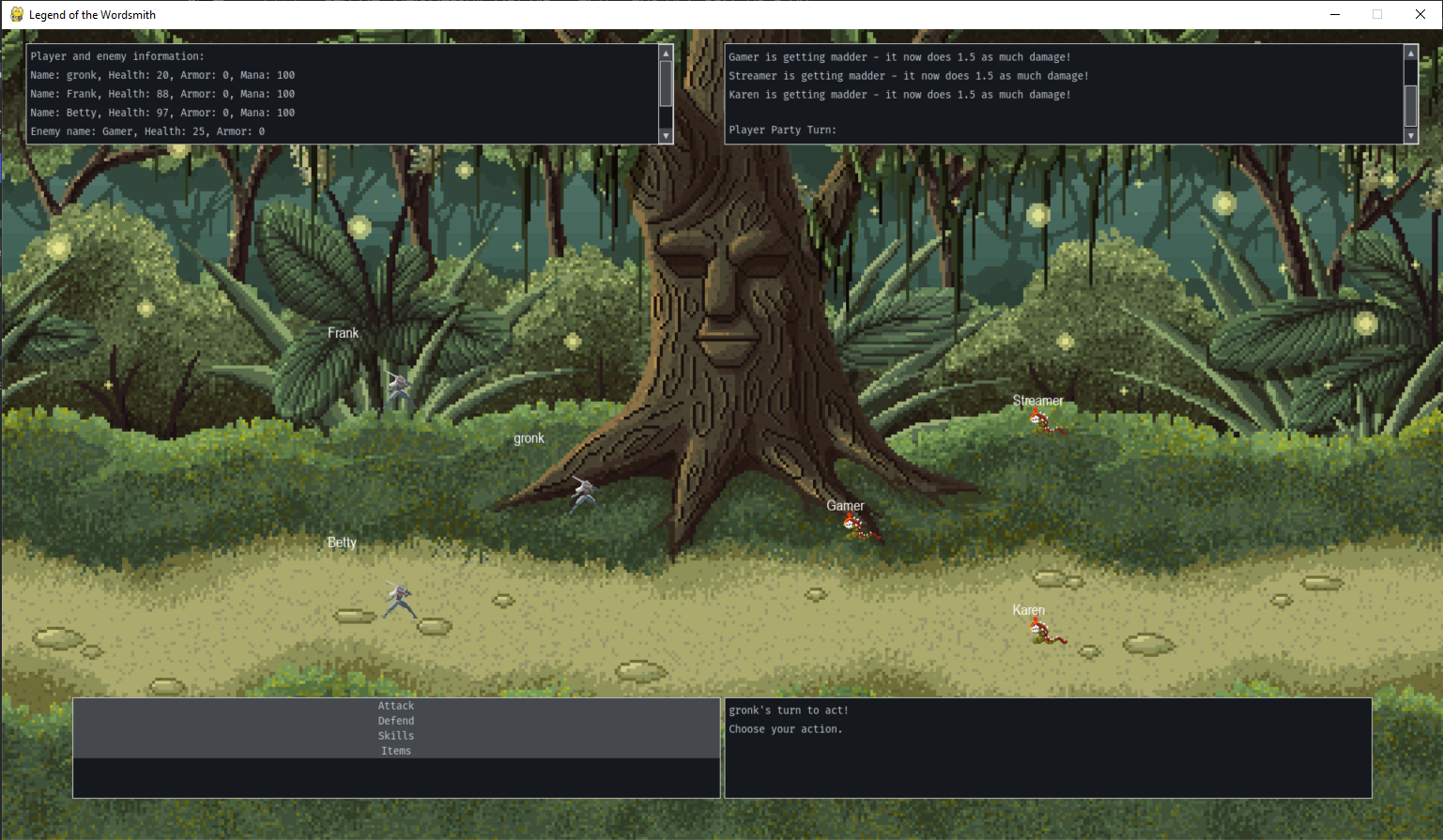Click the Karen enemy sprite
The height and width of the screenshot is (840, 1443).
point(1048,632)
